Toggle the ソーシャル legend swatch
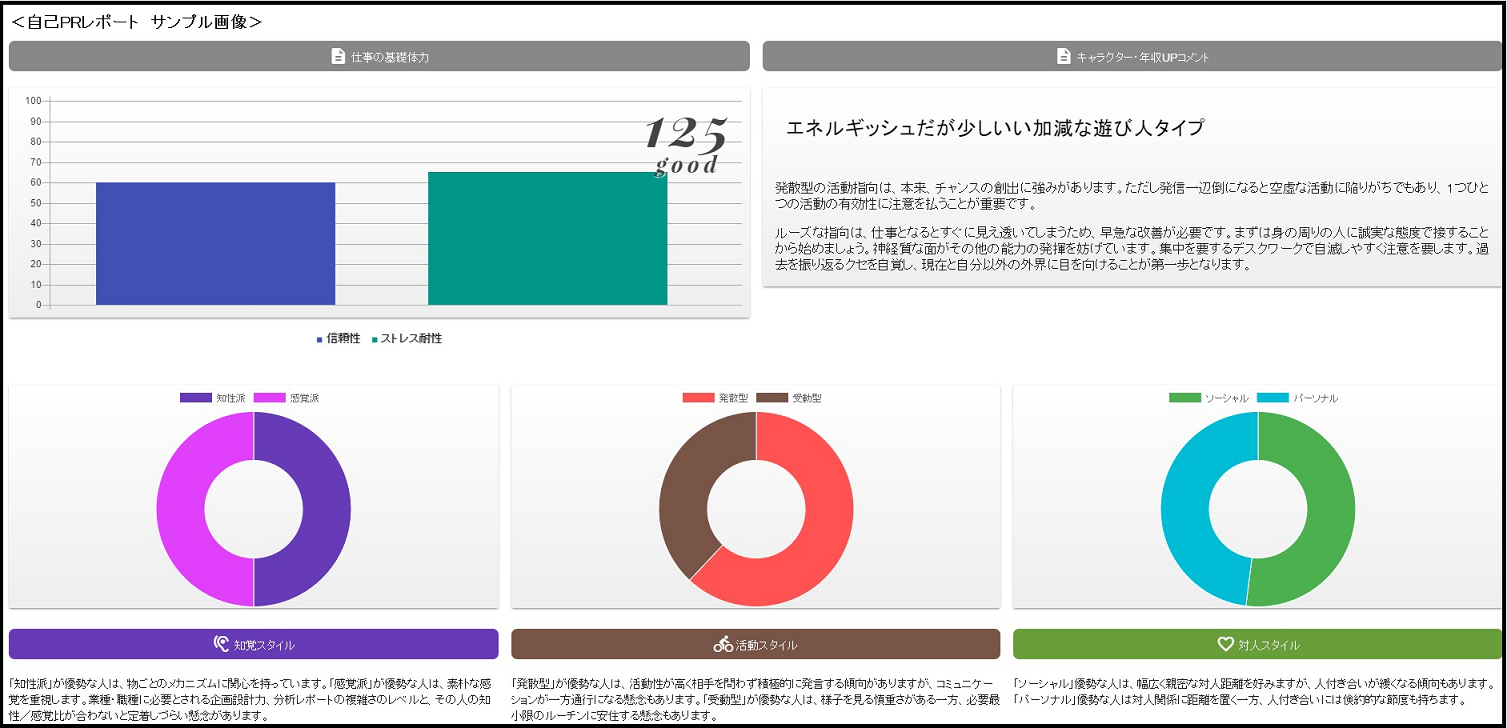The image size is (1507, 728). pyautogui.click(x=1185, y=398)
